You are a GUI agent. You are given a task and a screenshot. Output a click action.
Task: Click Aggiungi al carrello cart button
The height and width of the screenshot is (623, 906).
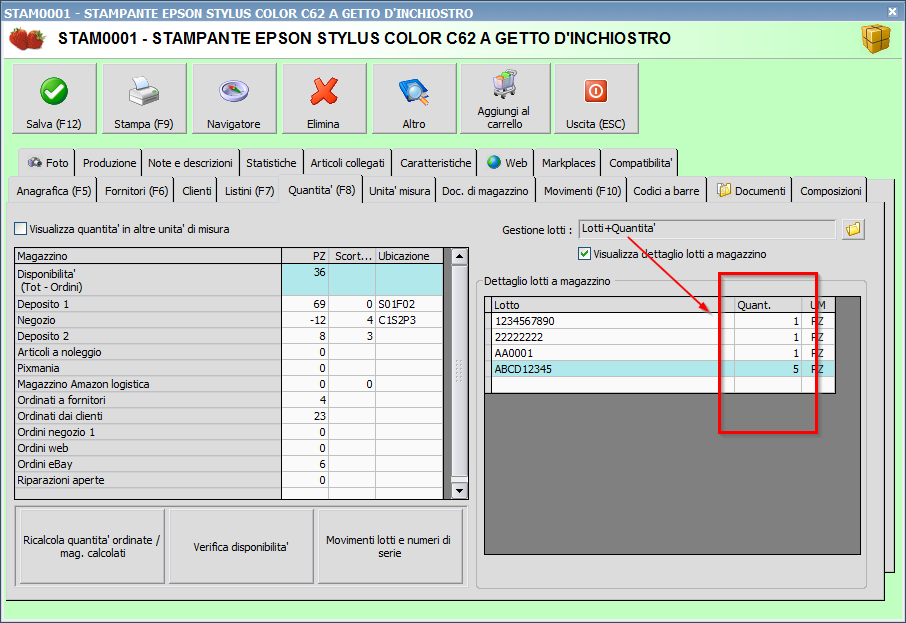[x=505, y=98]
